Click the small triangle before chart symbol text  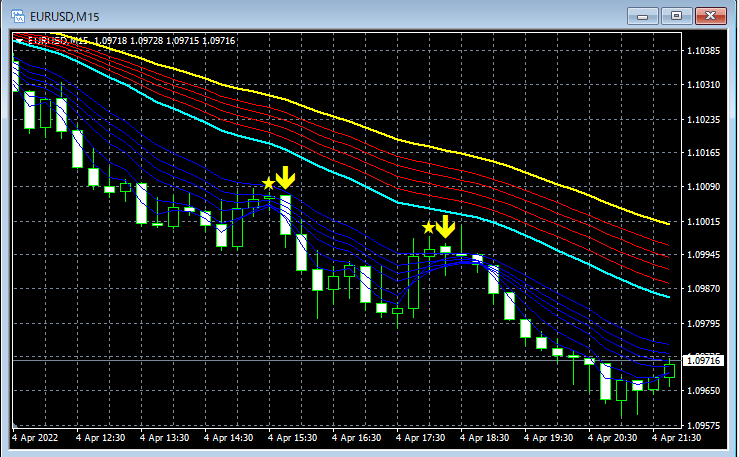coord(18,41)
